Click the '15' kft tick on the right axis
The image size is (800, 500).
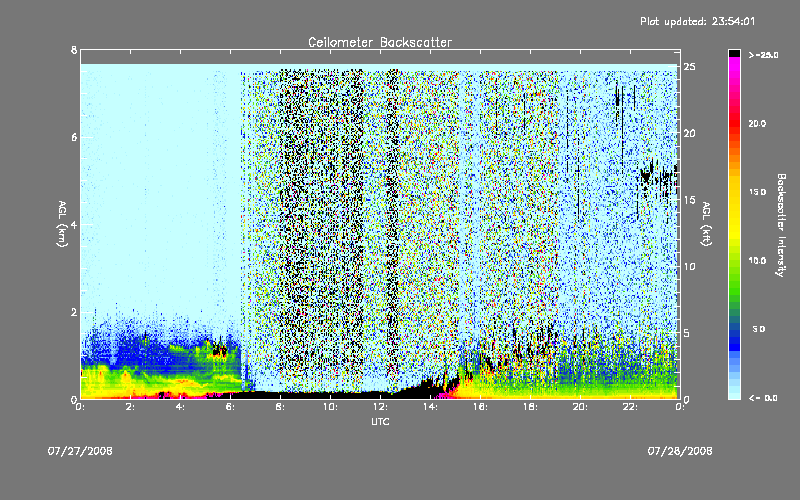(x=689, y=200)
